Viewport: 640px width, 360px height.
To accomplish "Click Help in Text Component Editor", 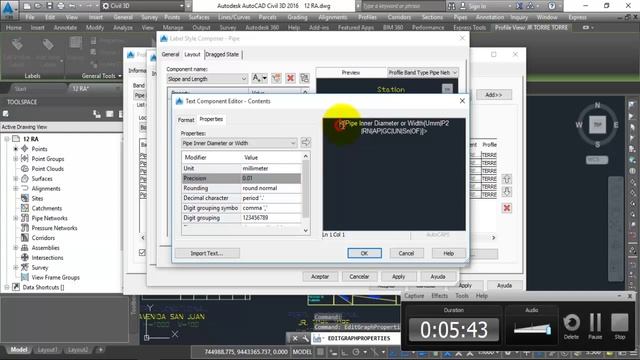I will coord(449,253).
